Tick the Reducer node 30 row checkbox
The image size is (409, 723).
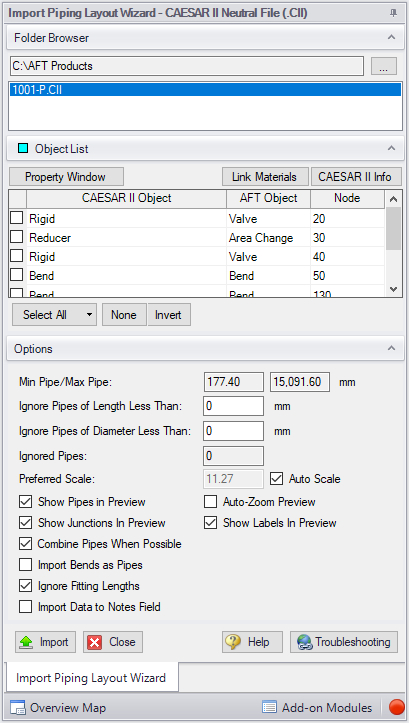17,237
